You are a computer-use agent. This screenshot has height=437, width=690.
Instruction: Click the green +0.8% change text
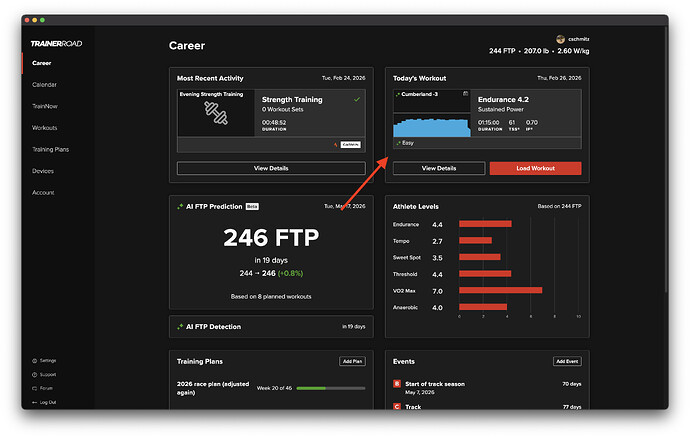click(290, 273)
